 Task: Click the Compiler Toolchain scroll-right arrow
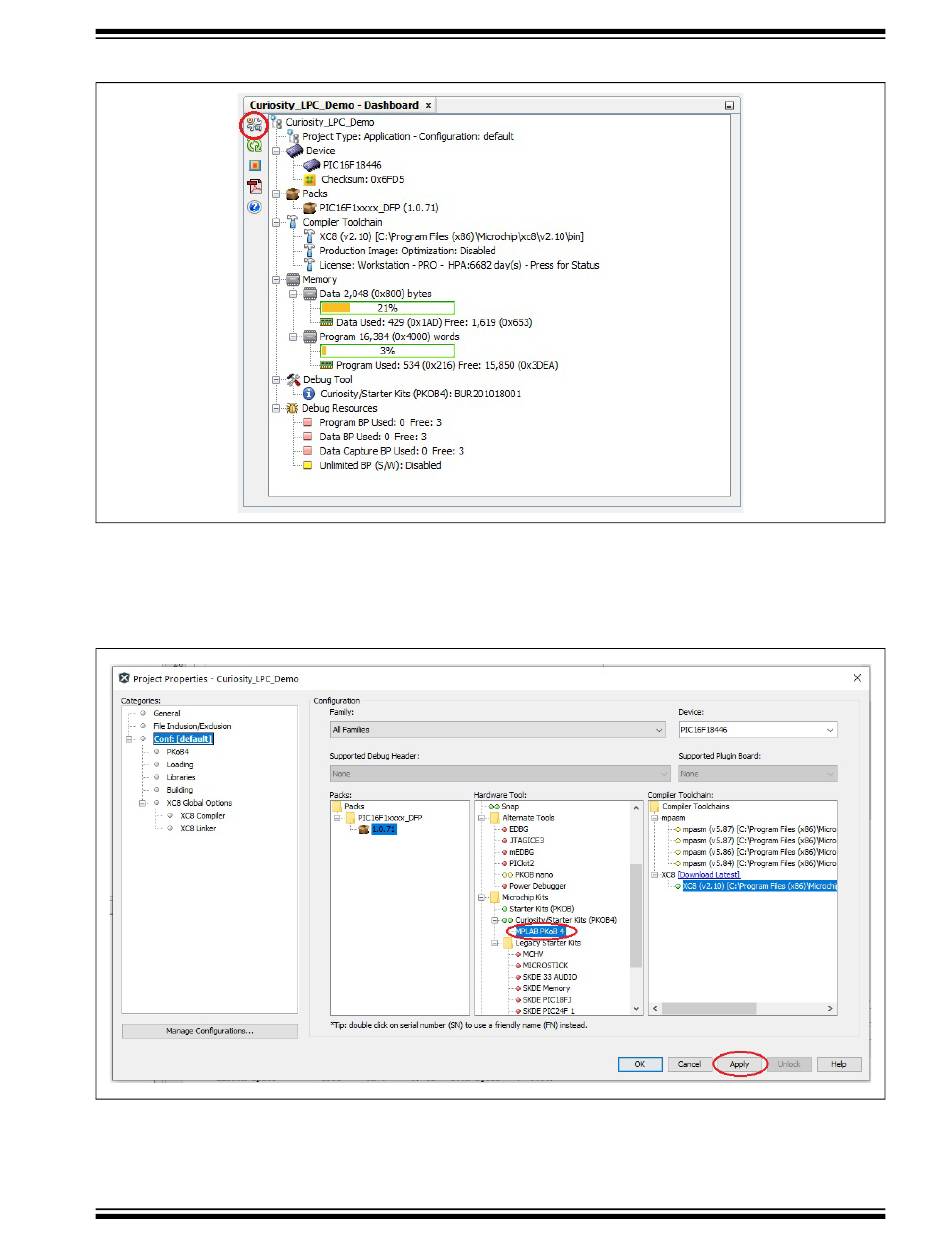click(832, 1009)
